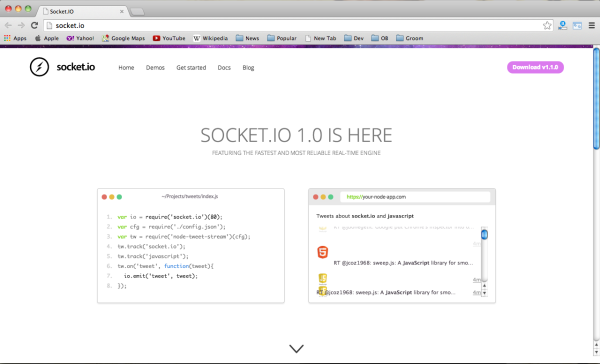
Task: Open the Demos nav item
Action: click(x=155, y=67)
